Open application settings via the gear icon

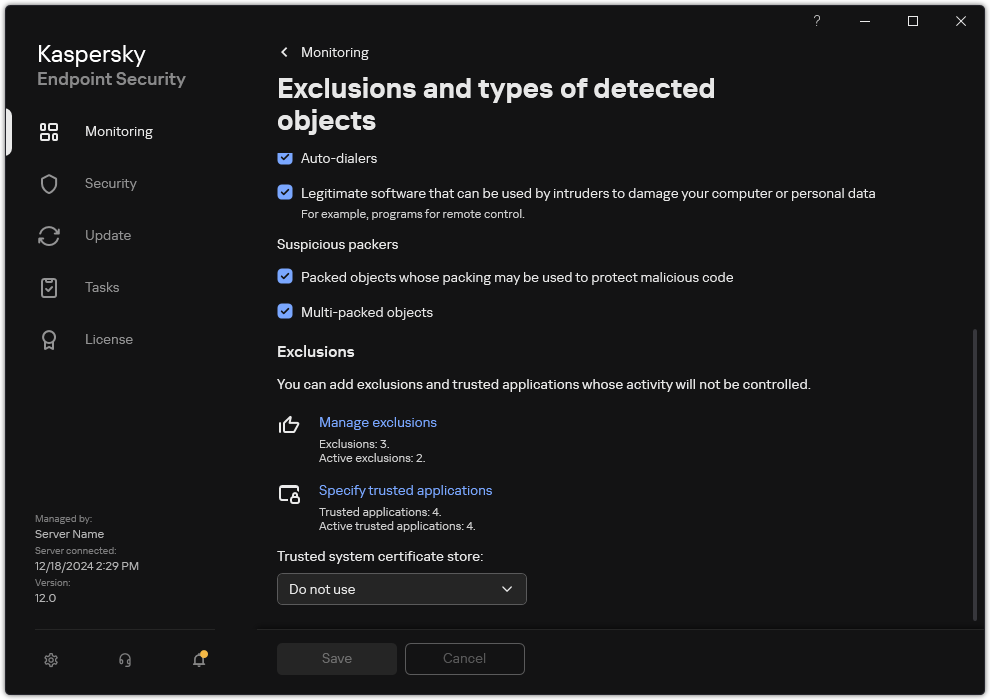pos(51,660)
